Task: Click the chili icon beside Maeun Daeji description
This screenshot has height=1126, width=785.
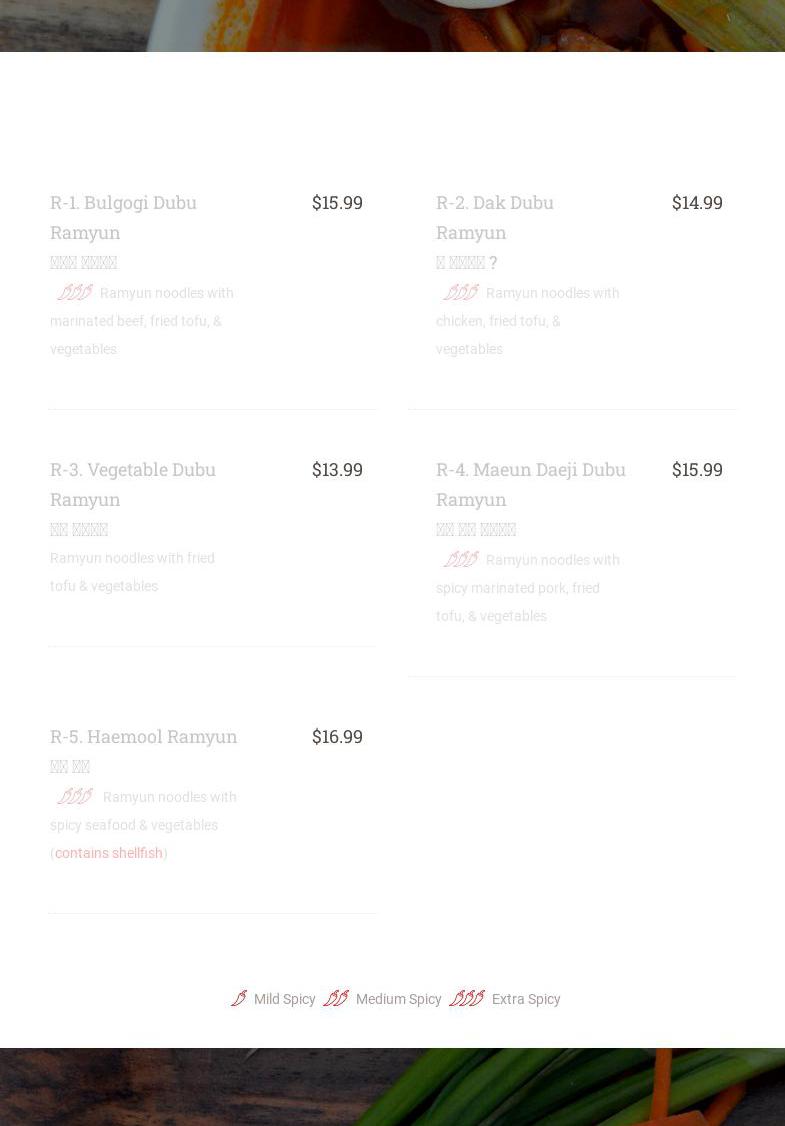Action: [461, 560]
